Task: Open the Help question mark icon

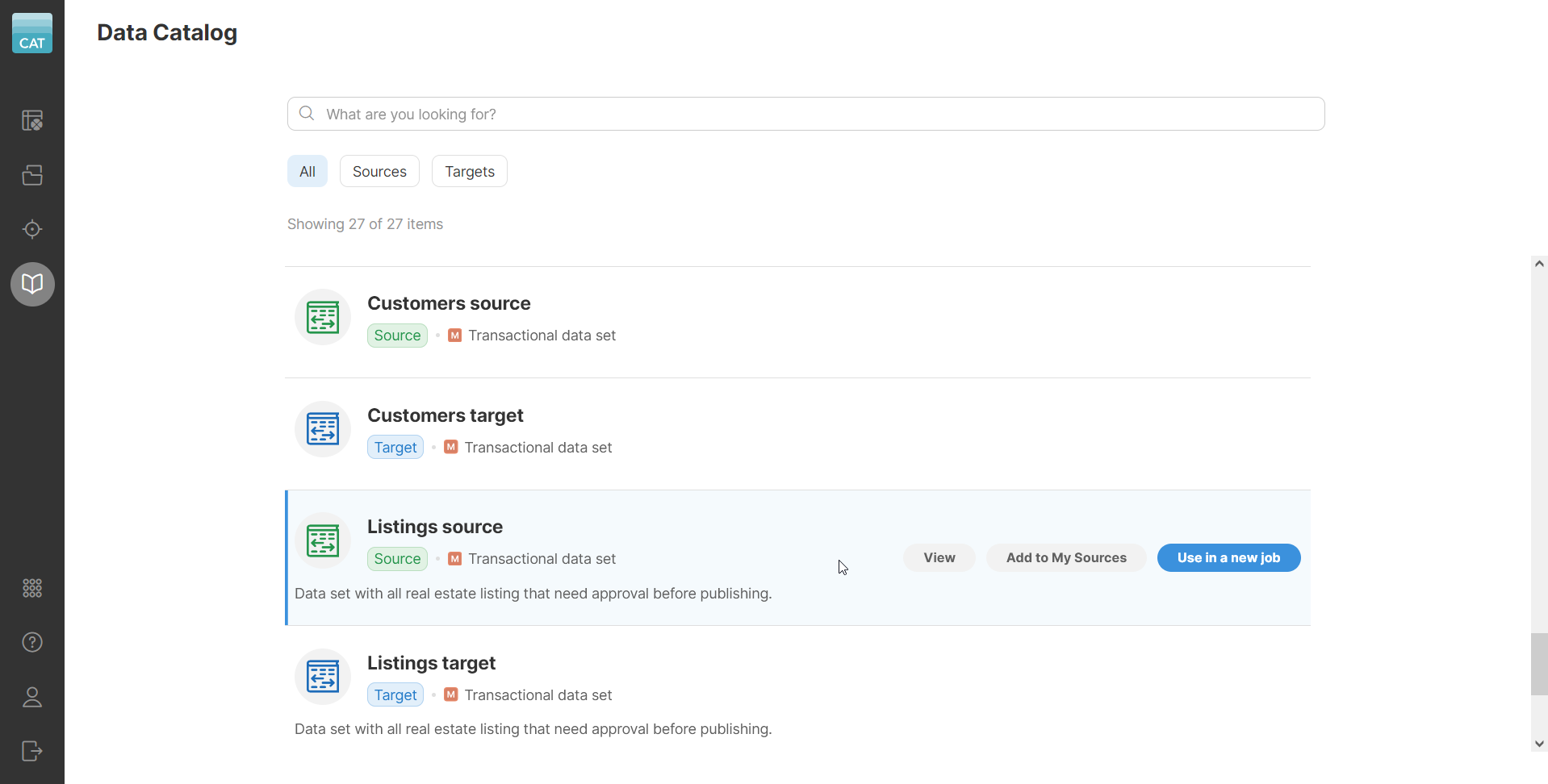Action: click(x=31, y=641)
